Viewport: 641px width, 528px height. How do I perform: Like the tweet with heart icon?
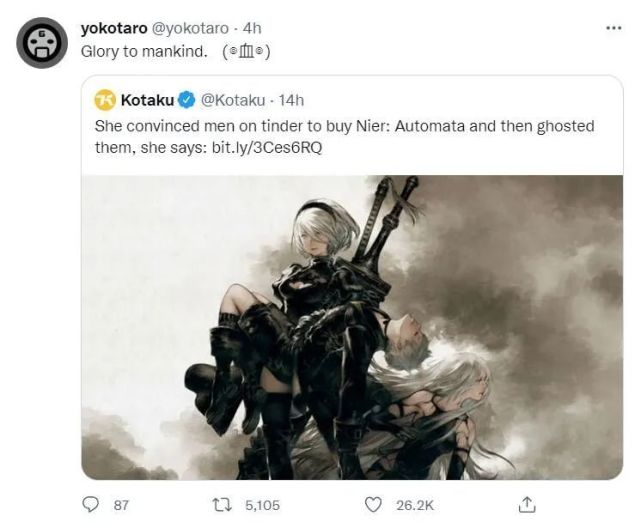(374, 505)
